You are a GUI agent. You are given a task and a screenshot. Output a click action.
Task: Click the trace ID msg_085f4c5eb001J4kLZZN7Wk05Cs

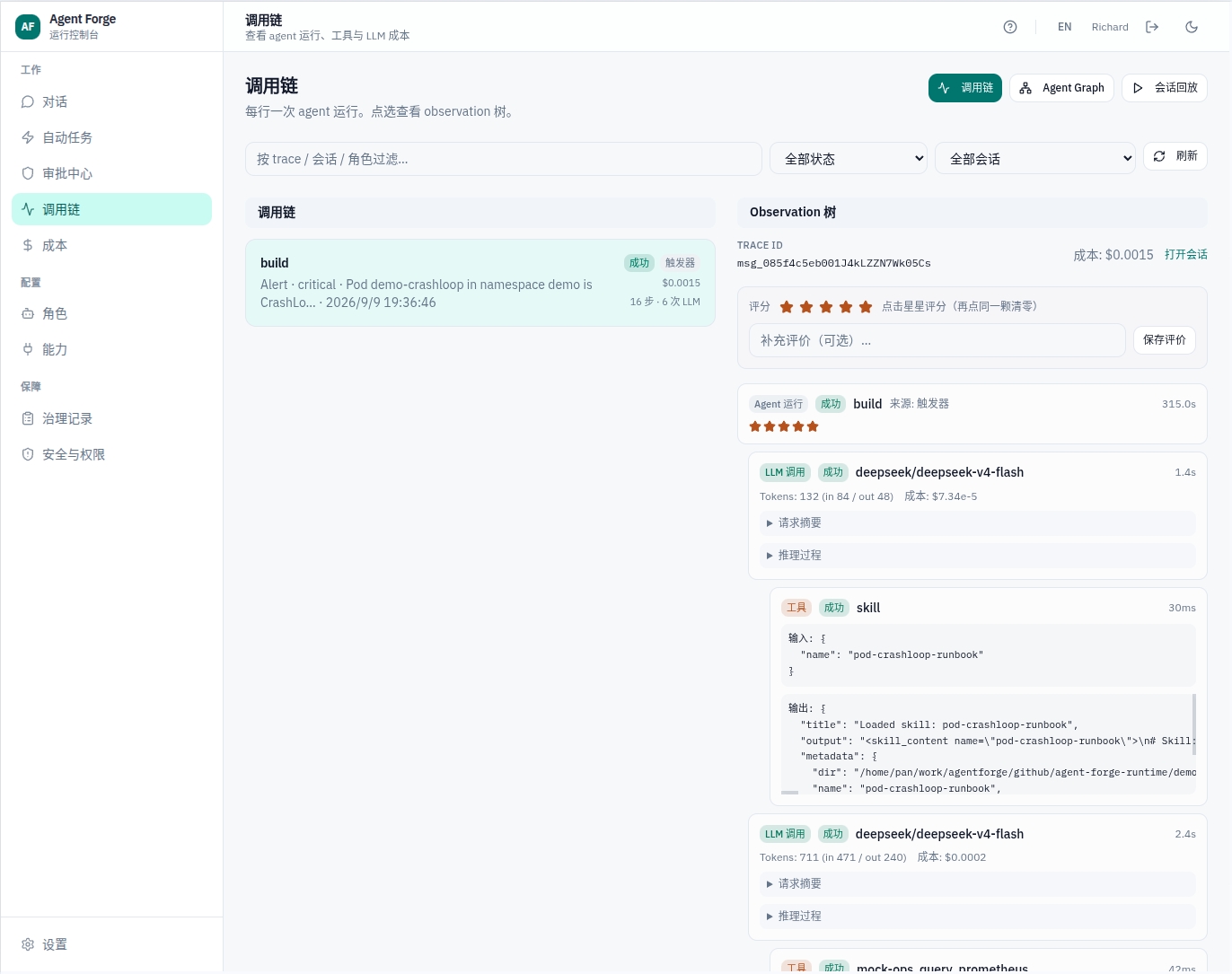coord(833,264)
